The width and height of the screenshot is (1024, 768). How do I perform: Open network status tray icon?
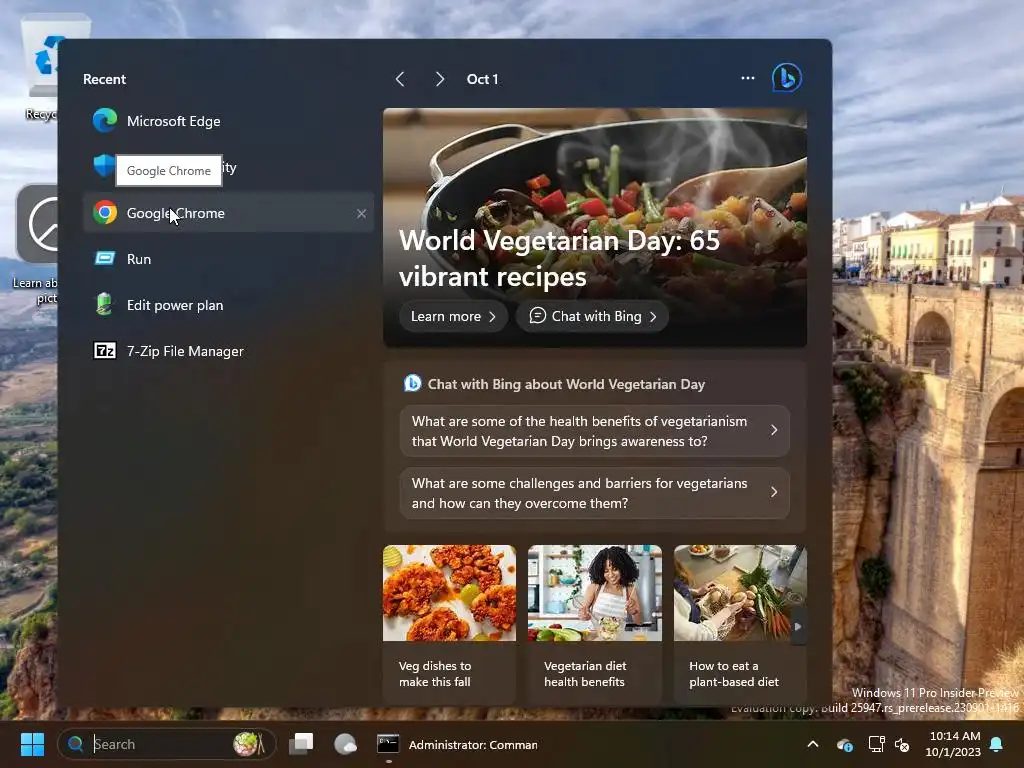[x=876, y=744]
